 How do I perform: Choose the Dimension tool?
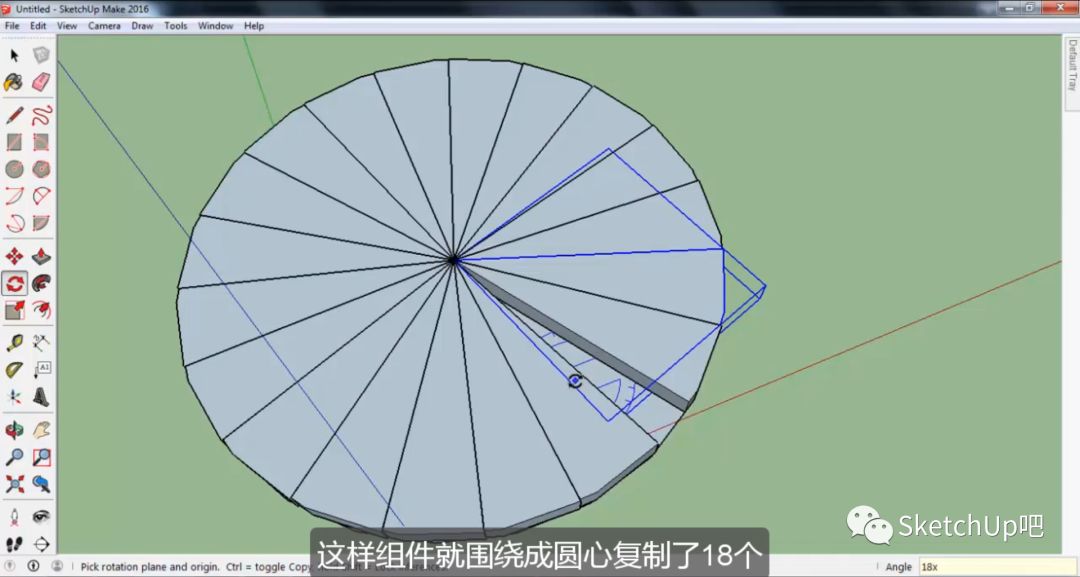tap(41, 343)
